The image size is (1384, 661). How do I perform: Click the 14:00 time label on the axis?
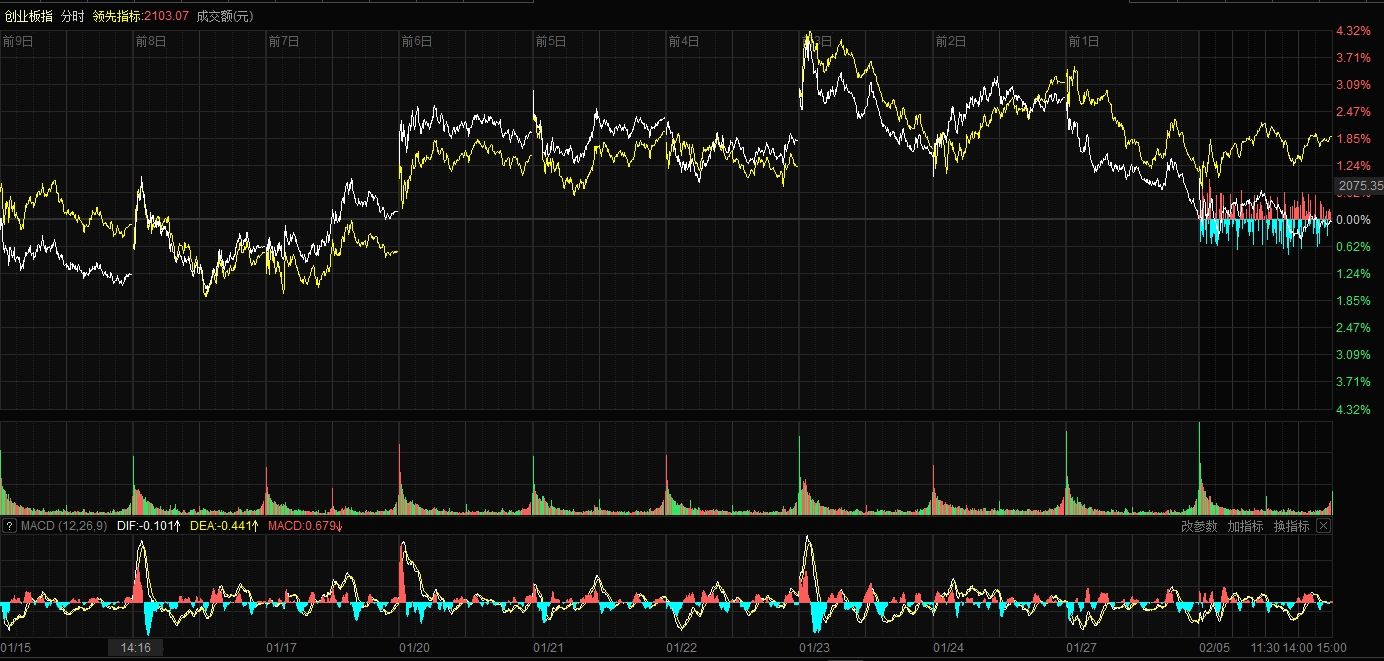tap(1299, 648)
